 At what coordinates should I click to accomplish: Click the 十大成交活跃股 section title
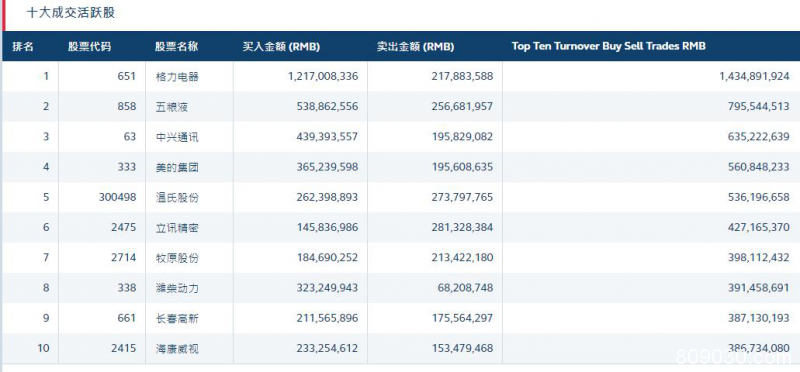71,13
